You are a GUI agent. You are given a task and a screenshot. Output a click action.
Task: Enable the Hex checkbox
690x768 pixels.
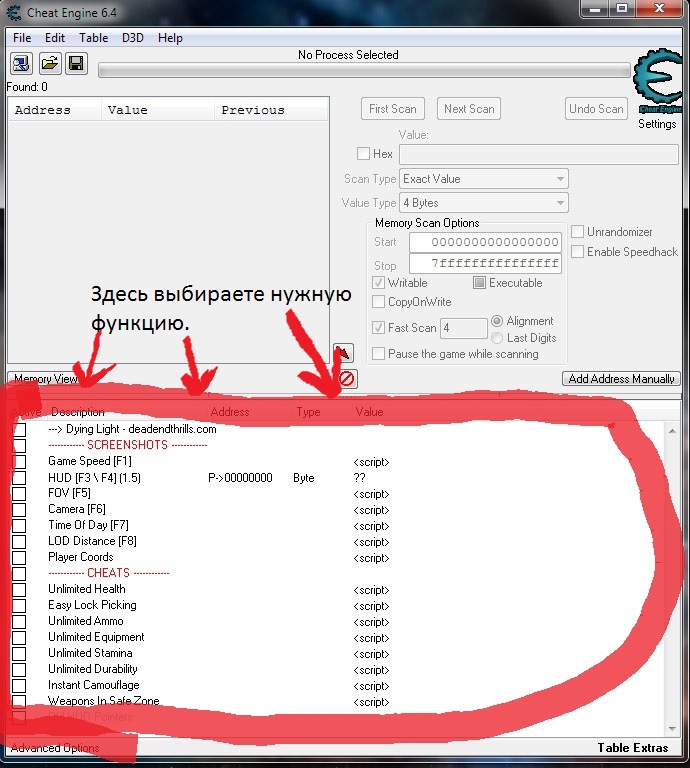(364, 154)
